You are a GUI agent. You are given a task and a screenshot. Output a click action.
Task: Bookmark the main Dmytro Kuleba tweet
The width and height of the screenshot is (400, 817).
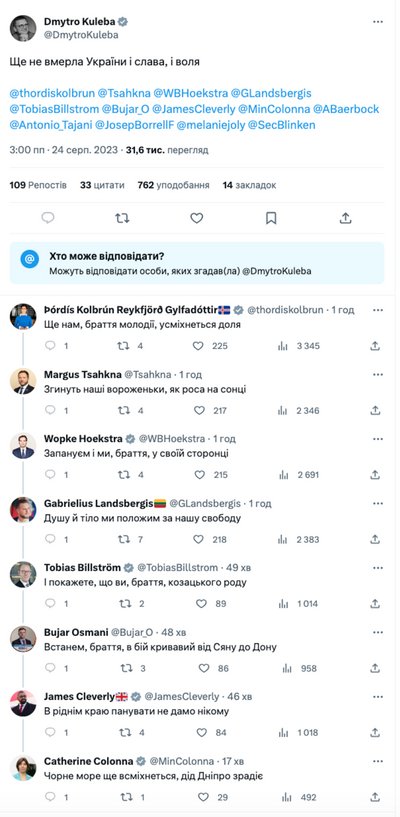point(271,218)
